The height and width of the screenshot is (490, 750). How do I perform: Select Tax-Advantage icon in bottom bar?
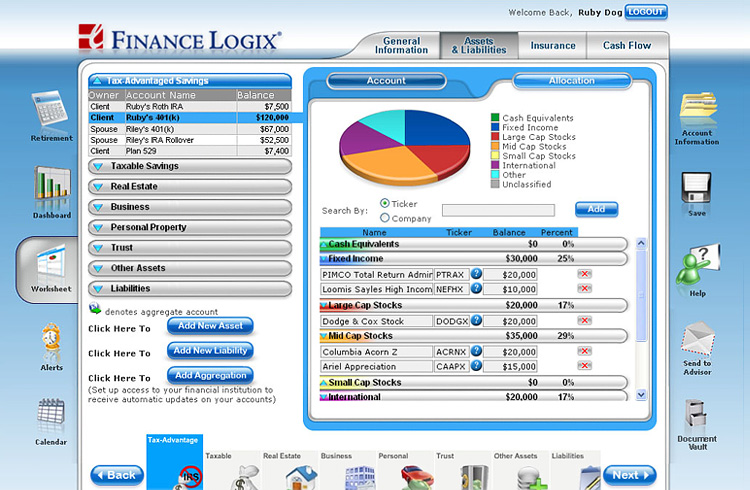pos(175,462)
